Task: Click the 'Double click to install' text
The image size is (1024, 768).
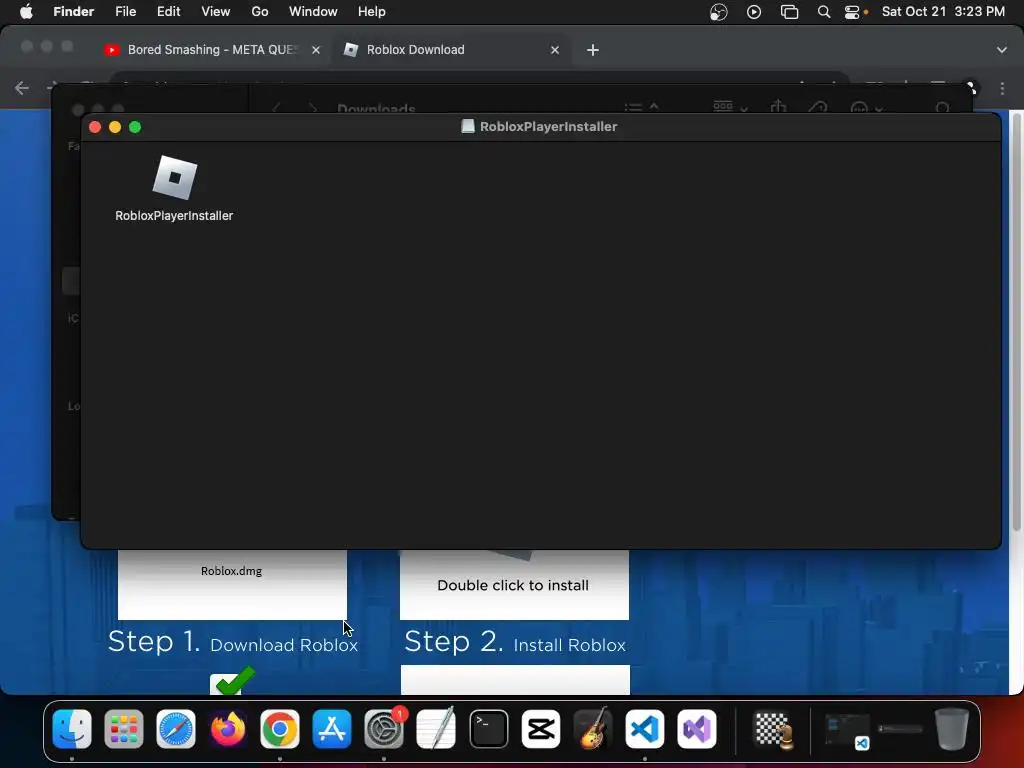Action: coord(513,585)
